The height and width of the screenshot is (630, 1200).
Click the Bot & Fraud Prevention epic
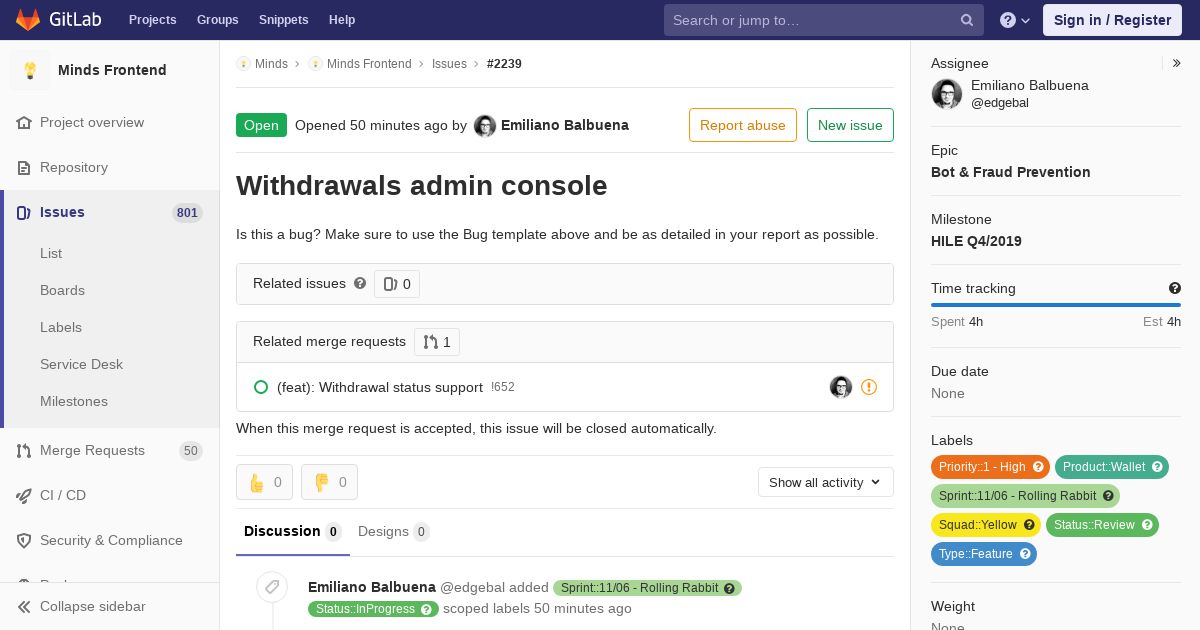coord(1011,172)
